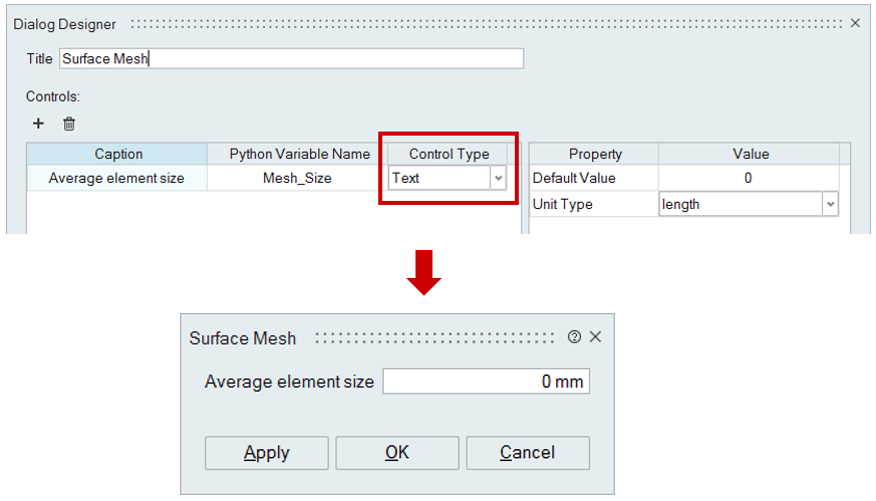Click the Value column header
876x501 pixels.
click(x=750, y=154)
